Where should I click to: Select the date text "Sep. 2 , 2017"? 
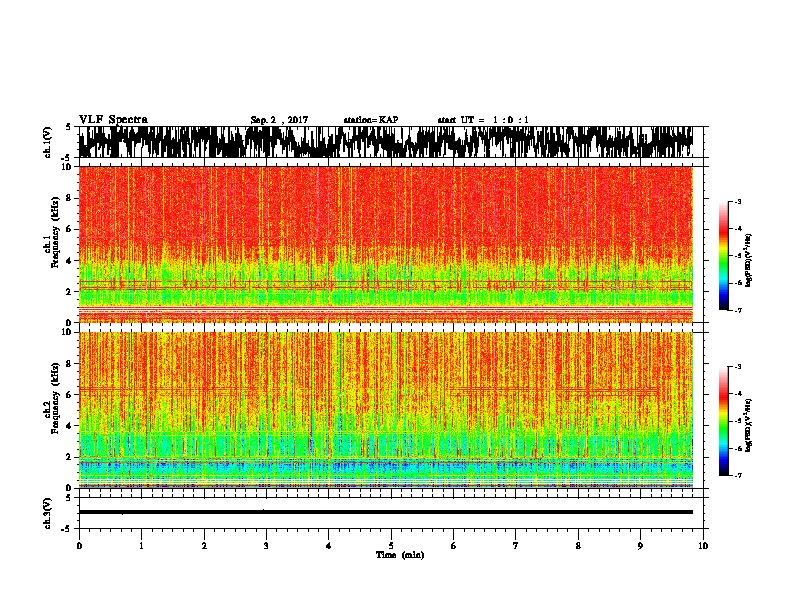279,120
